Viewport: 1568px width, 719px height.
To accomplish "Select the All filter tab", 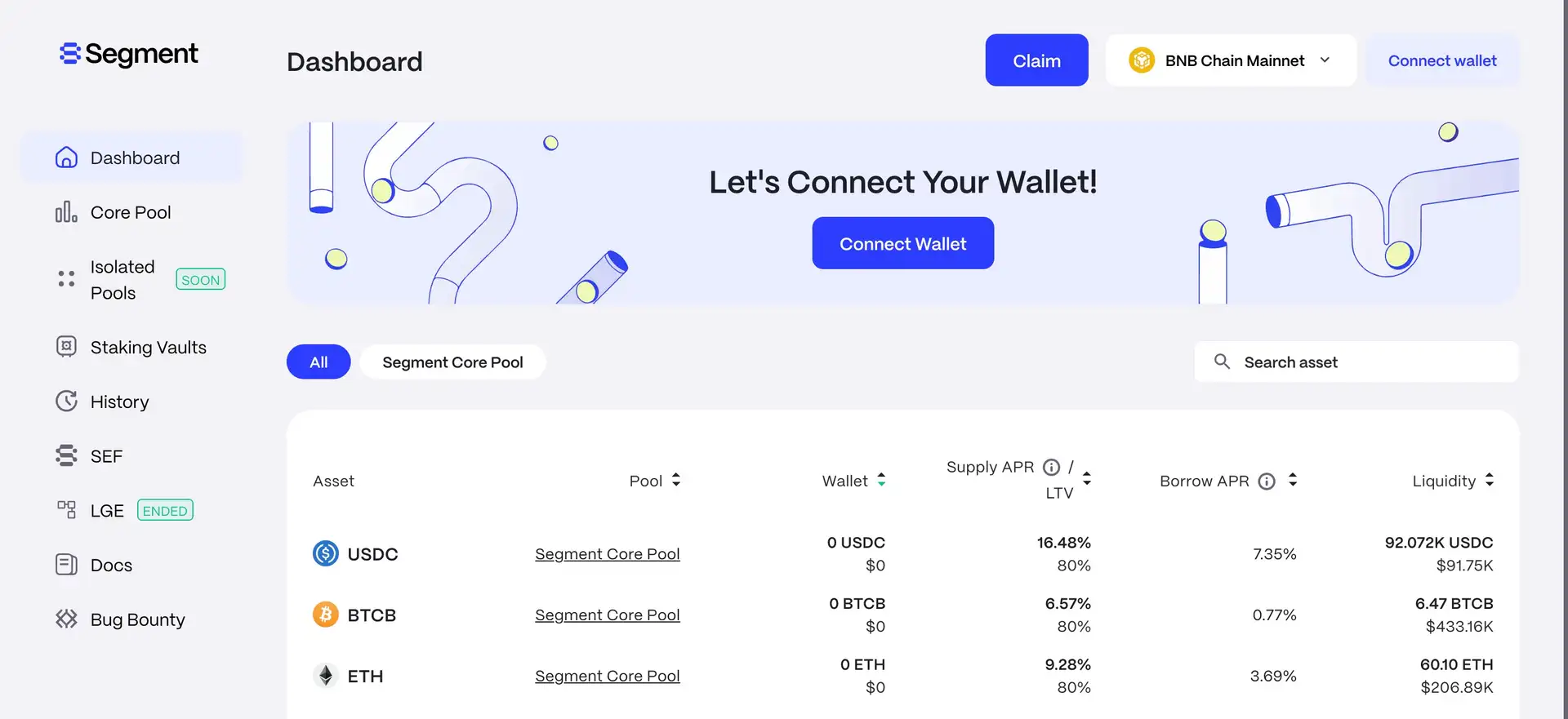I will pyautogui.click(x=318, y=362).
